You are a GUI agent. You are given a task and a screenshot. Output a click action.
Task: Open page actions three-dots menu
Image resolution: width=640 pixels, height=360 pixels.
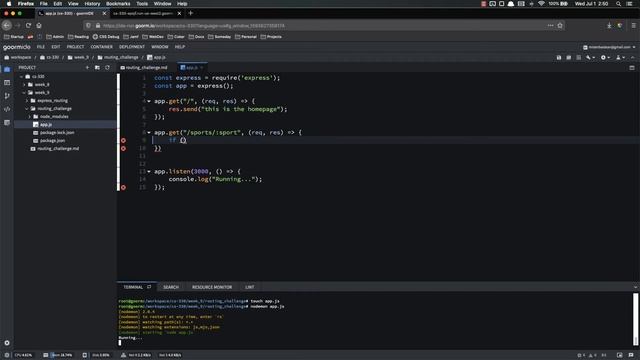point(550,25)
